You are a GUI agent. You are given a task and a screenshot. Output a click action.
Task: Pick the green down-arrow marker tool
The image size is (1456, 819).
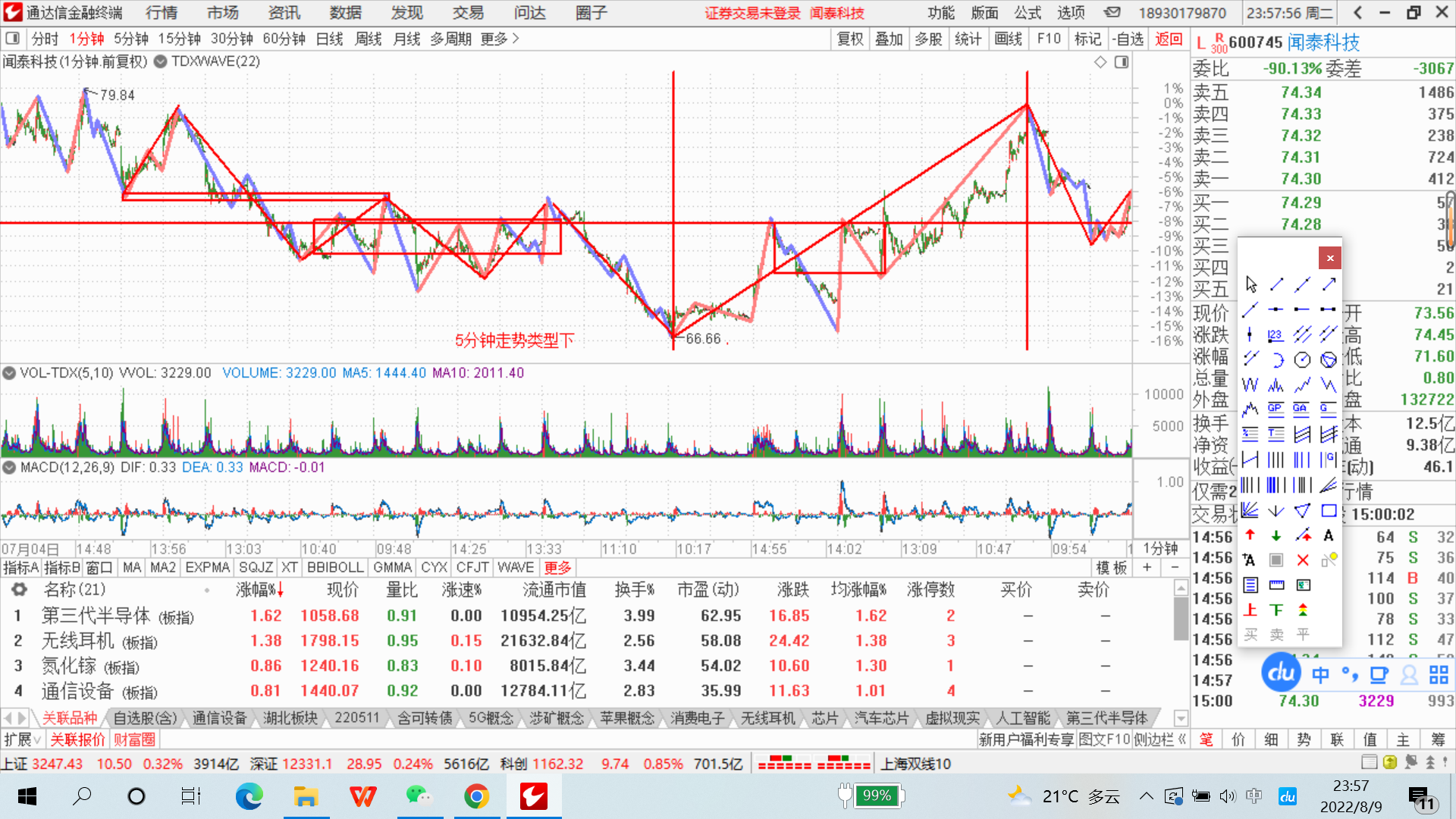click(1276, 535)
